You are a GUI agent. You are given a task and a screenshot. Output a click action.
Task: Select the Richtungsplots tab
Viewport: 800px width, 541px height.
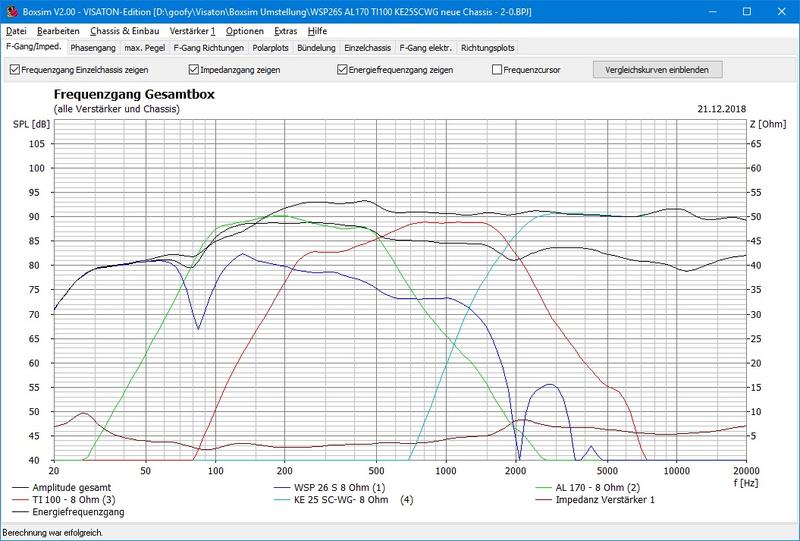pyautogui.click(x=488, y=47)
